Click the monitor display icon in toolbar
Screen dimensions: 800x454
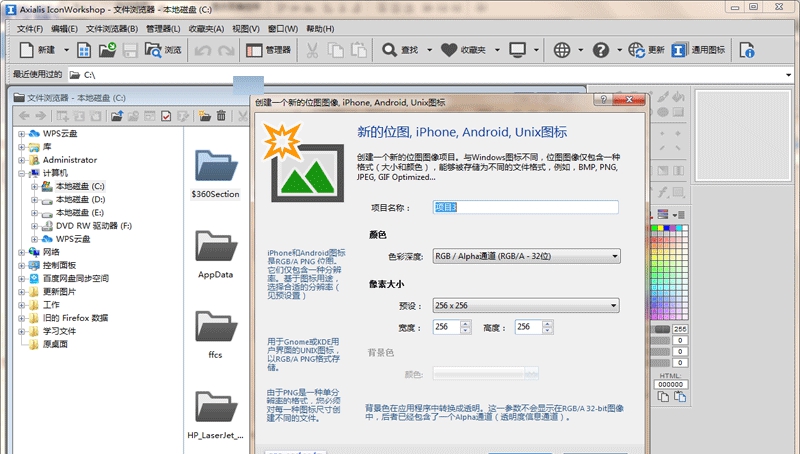tap(517, 50)
